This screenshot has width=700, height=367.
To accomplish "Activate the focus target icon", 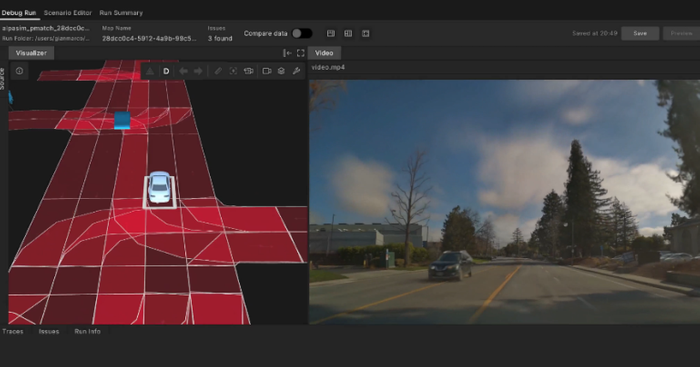I will (x=233, y=71).
